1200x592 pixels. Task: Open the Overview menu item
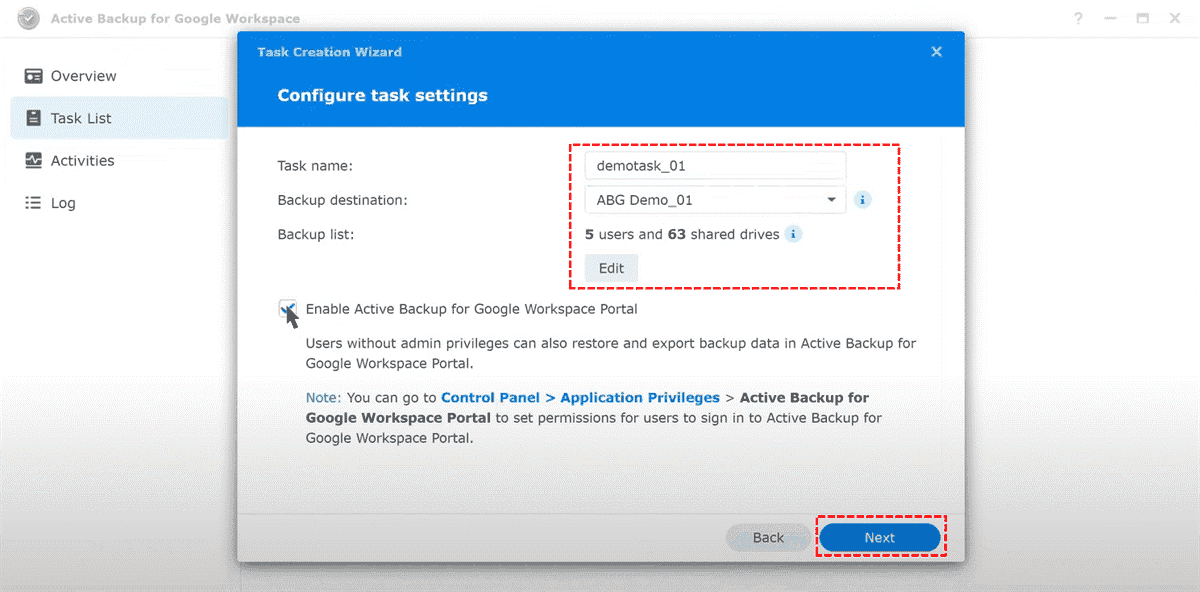(x=83, y=76)
